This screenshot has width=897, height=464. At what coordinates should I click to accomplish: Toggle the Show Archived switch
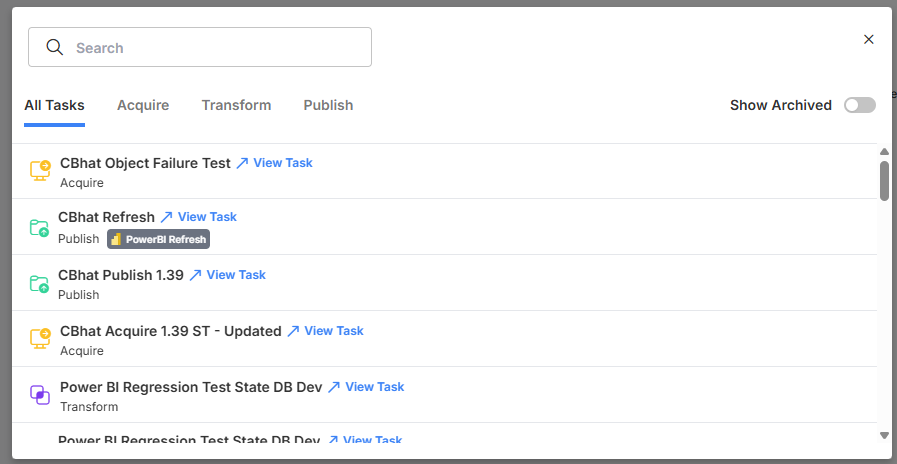[860, 105]
